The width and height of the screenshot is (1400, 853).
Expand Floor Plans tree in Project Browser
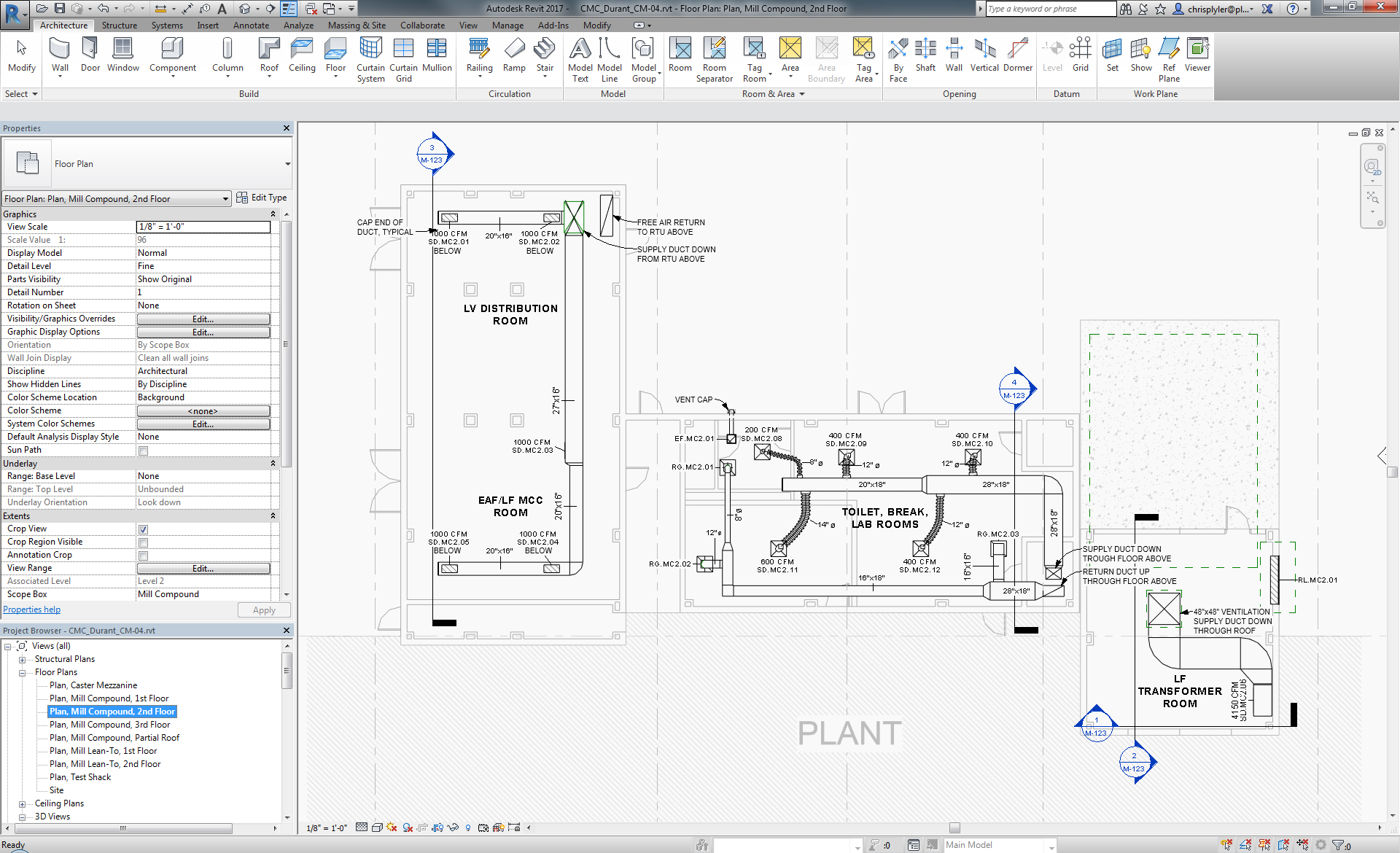pos(22,672)
